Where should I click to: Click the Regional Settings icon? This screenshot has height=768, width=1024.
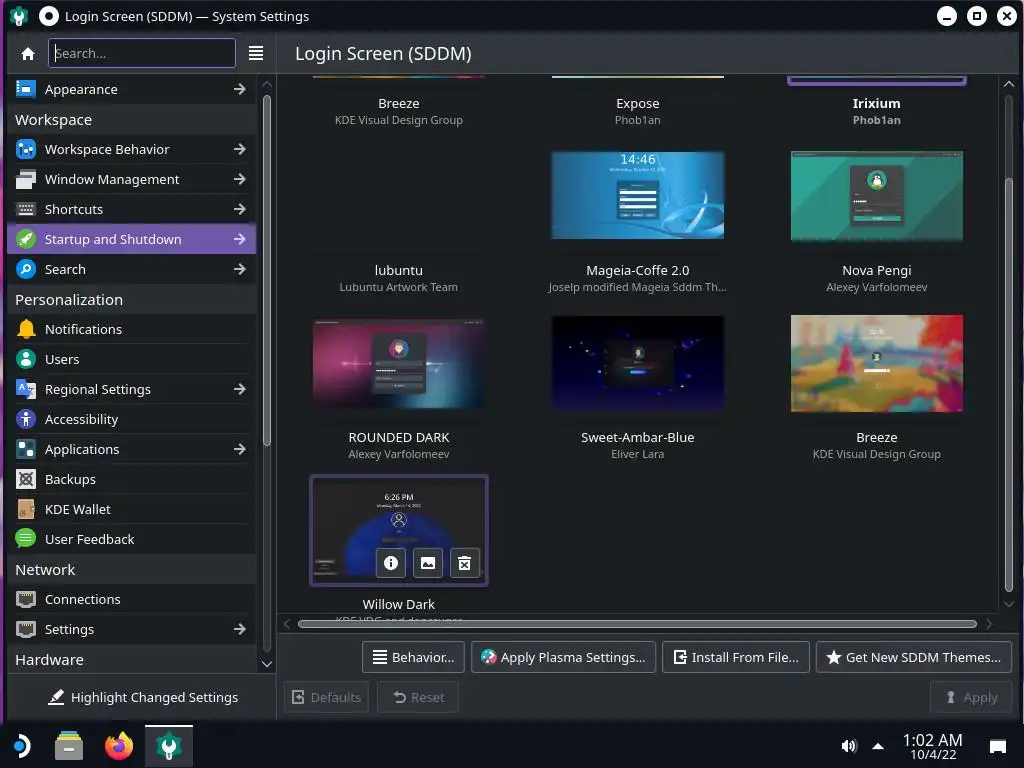point(25,389)
